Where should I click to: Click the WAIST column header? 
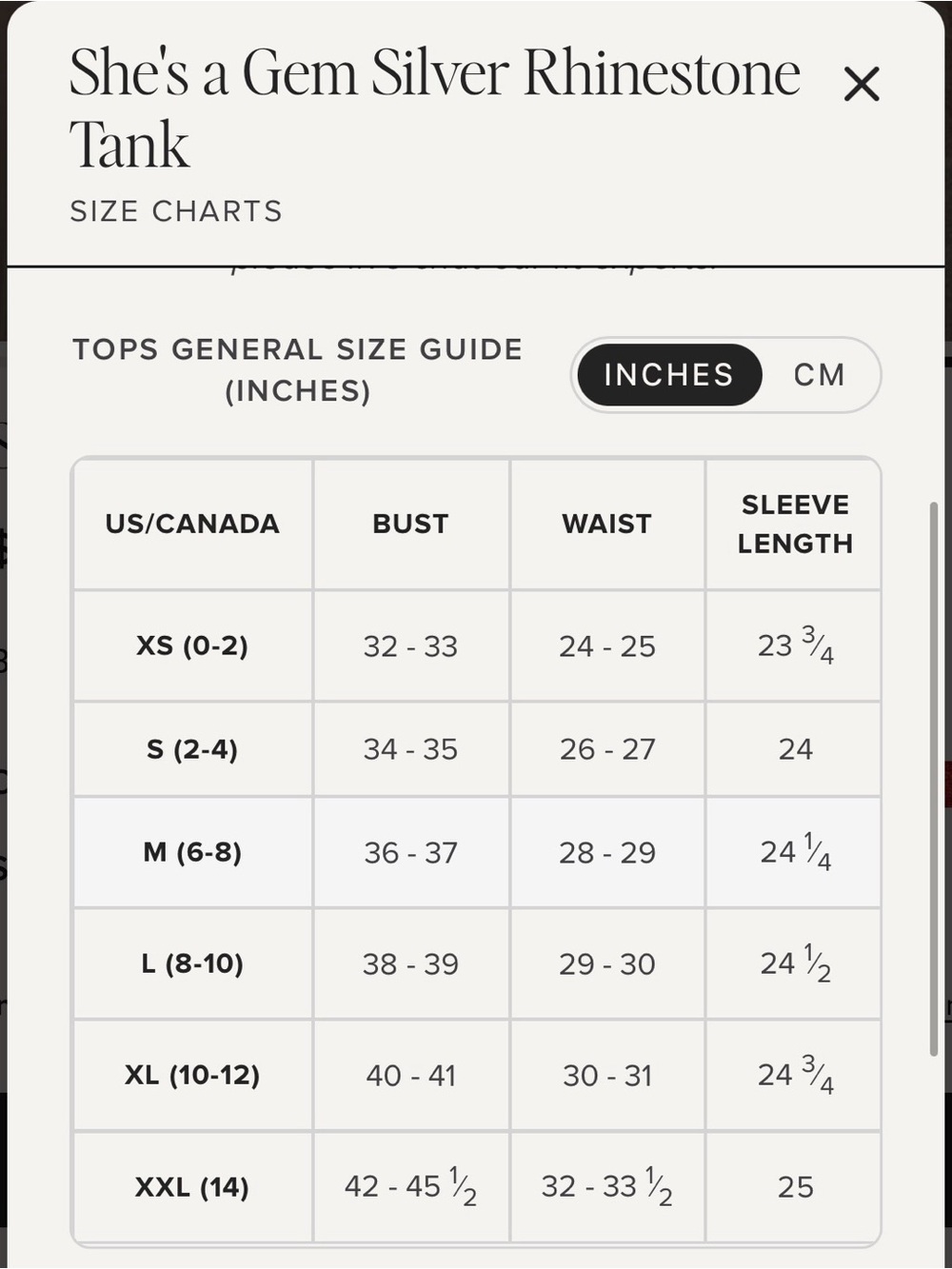pyautogui.click(x=607, y=524)
